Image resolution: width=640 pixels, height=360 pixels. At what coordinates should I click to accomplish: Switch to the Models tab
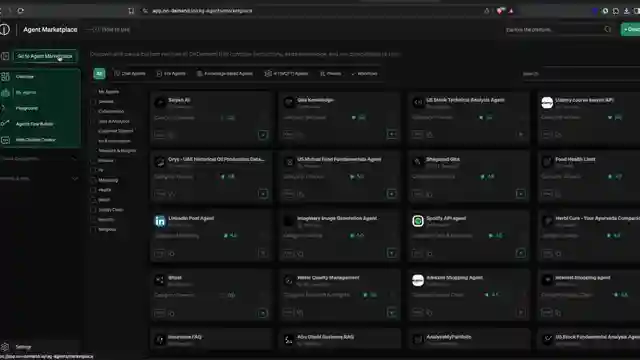(x=331, y=73)
